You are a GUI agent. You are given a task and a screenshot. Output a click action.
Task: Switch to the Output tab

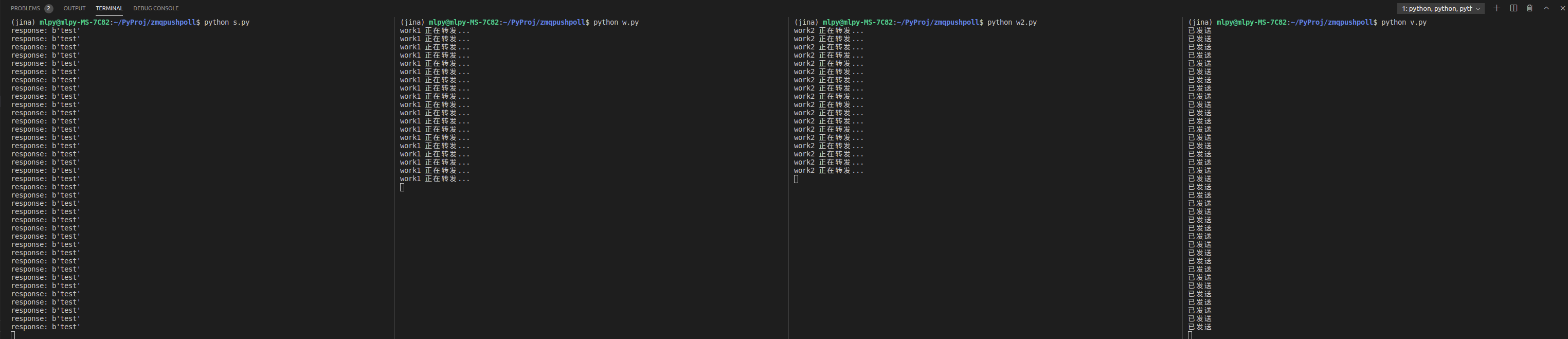click(74, 9)
